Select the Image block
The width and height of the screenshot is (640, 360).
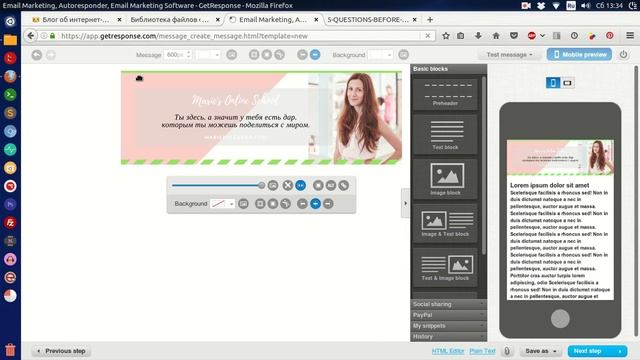(x=445, y=179)
